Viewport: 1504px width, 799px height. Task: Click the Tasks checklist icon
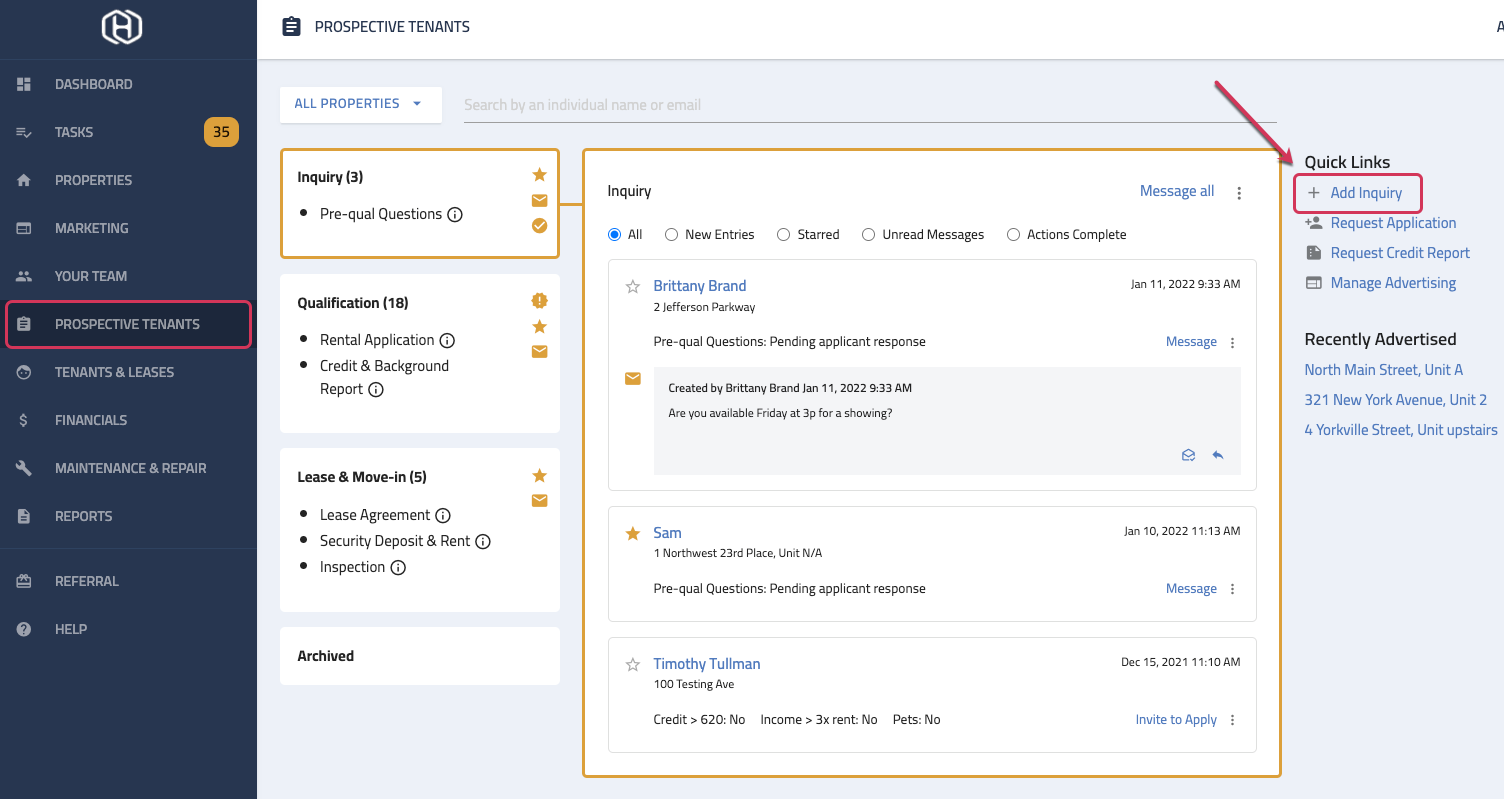point(24,132)
